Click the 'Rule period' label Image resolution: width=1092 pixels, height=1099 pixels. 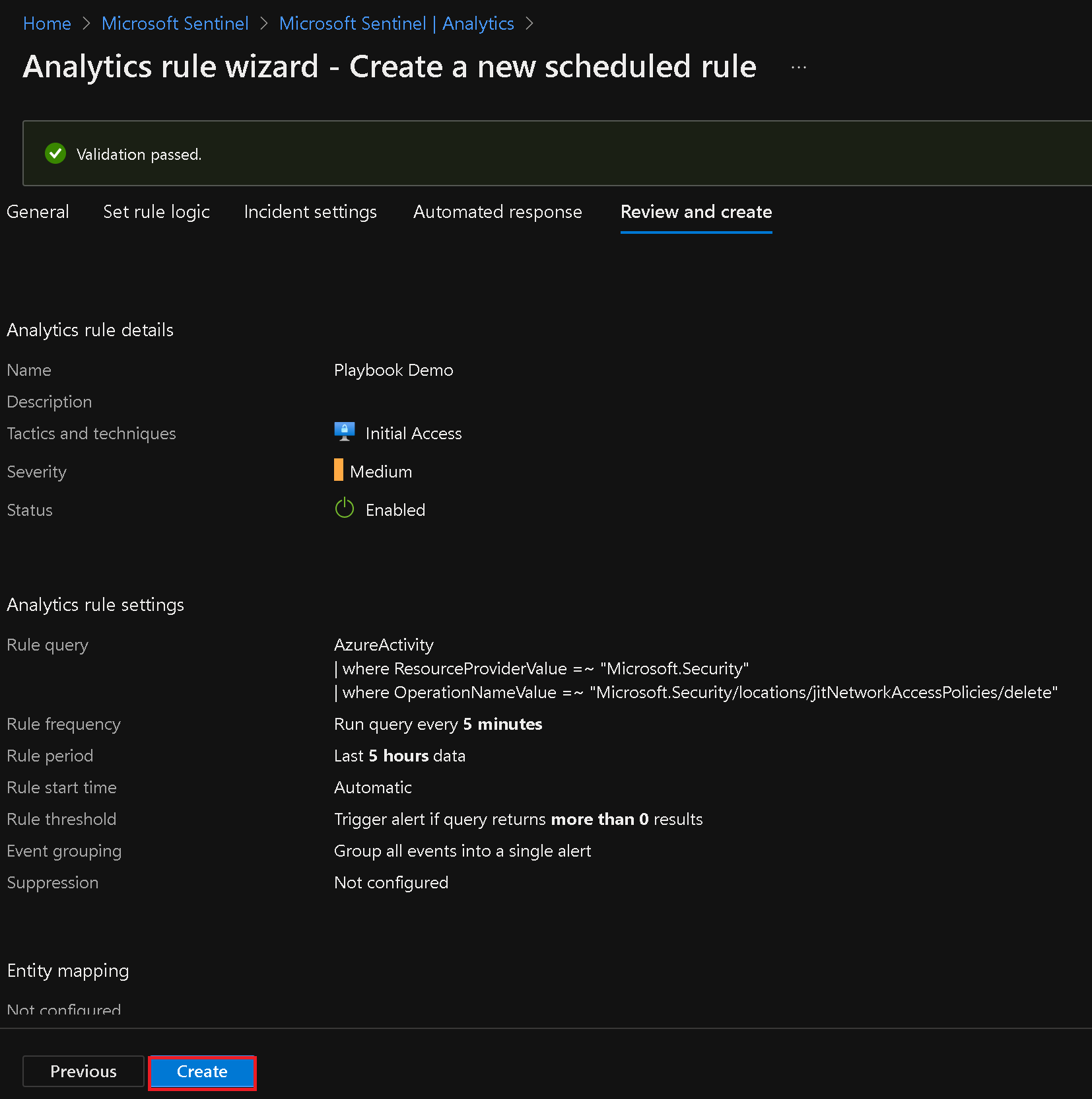(x=50, y=756)
